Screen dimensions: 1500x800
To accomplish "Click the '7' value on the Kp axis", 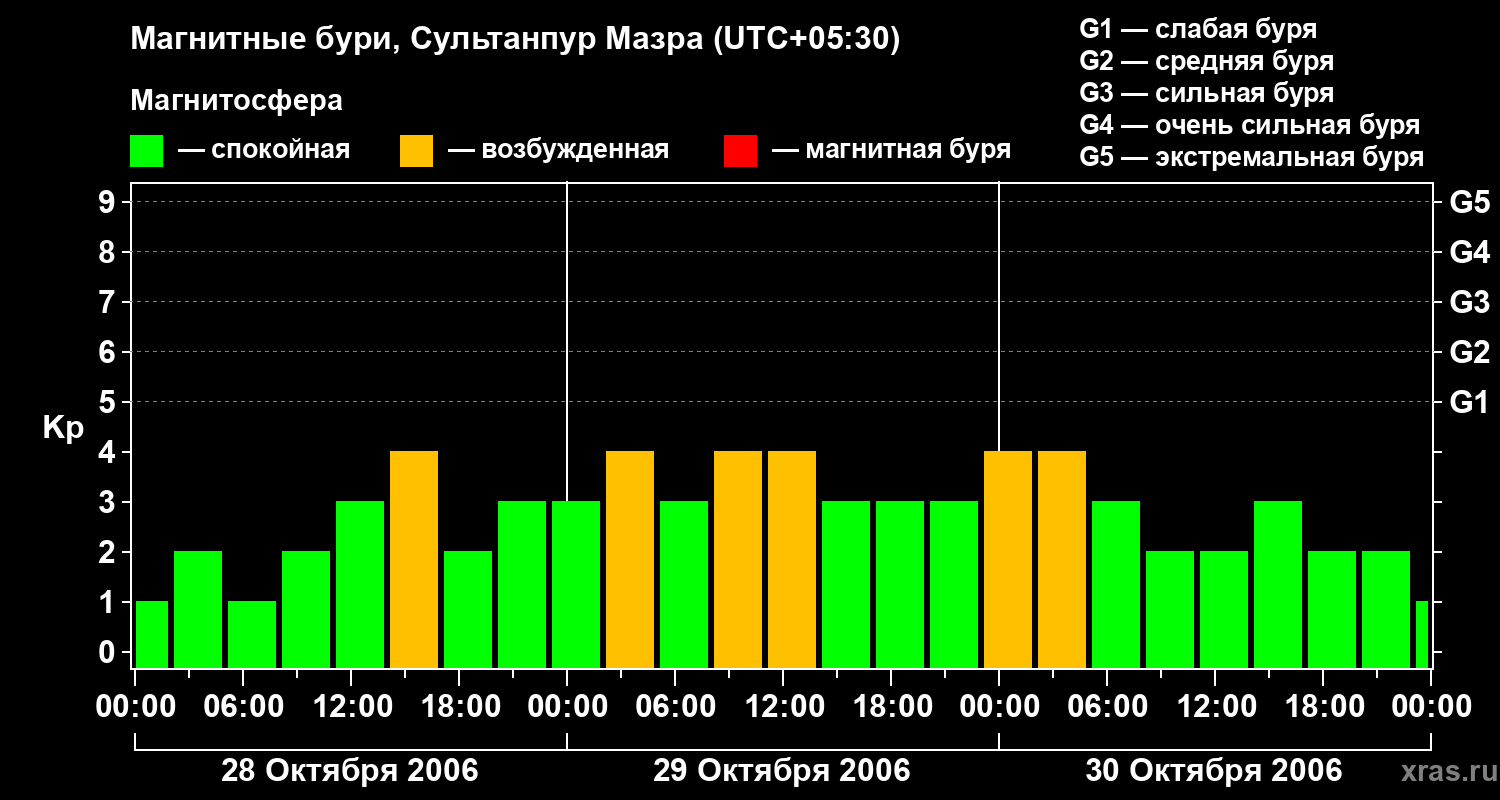I will pyautogui.click(x=109, y=302).
